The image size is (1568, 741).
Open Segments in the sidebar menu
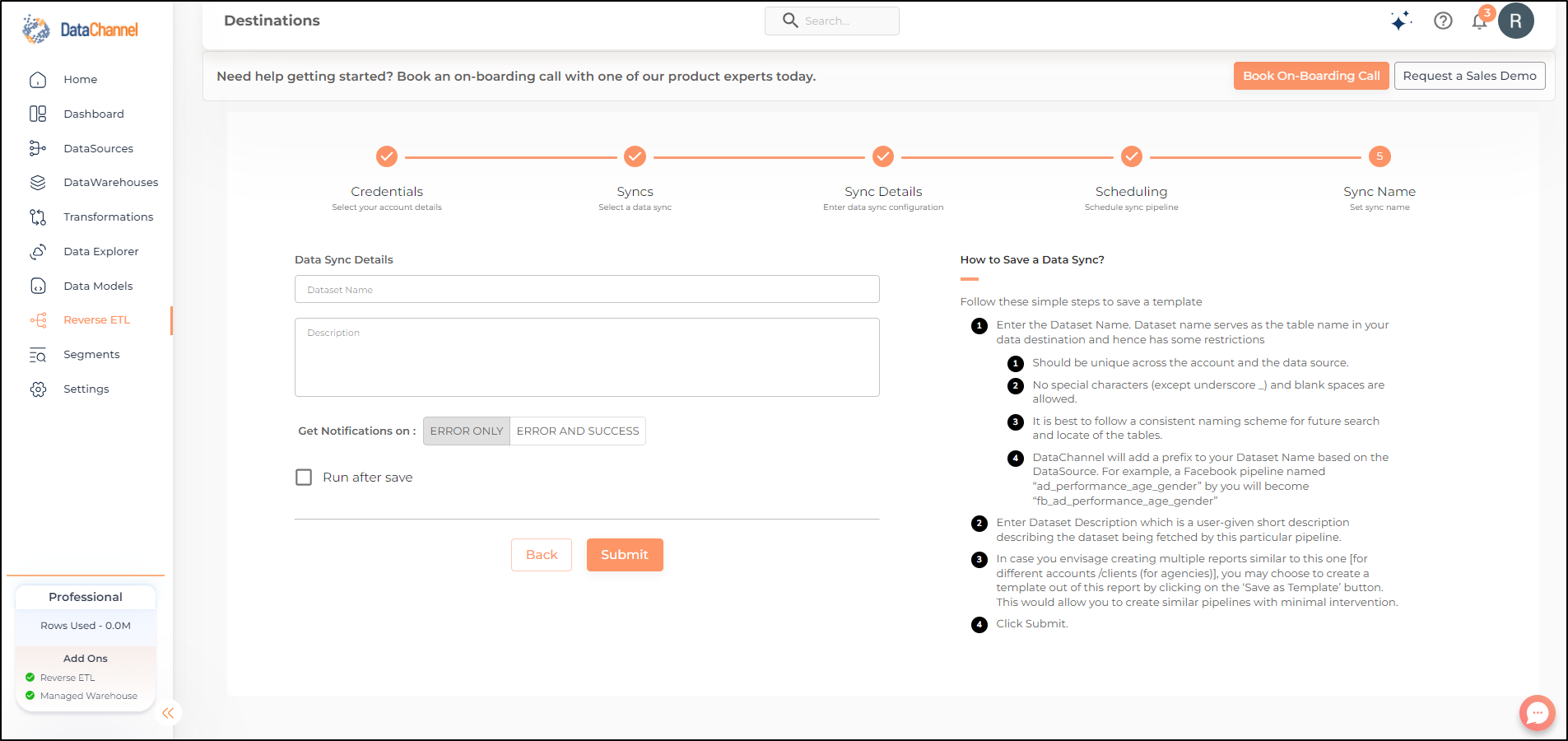[91, 355]
